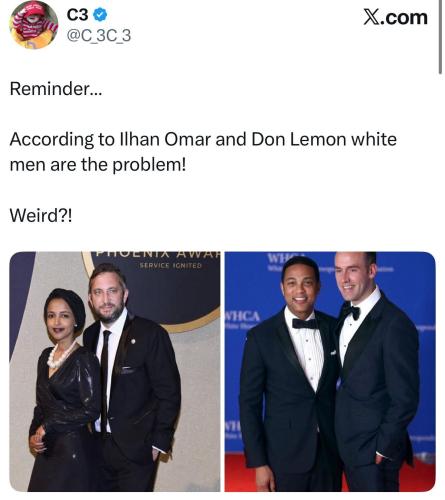445x500 pixels.
Task: Open the C3 display name
Action: (77, 15)
